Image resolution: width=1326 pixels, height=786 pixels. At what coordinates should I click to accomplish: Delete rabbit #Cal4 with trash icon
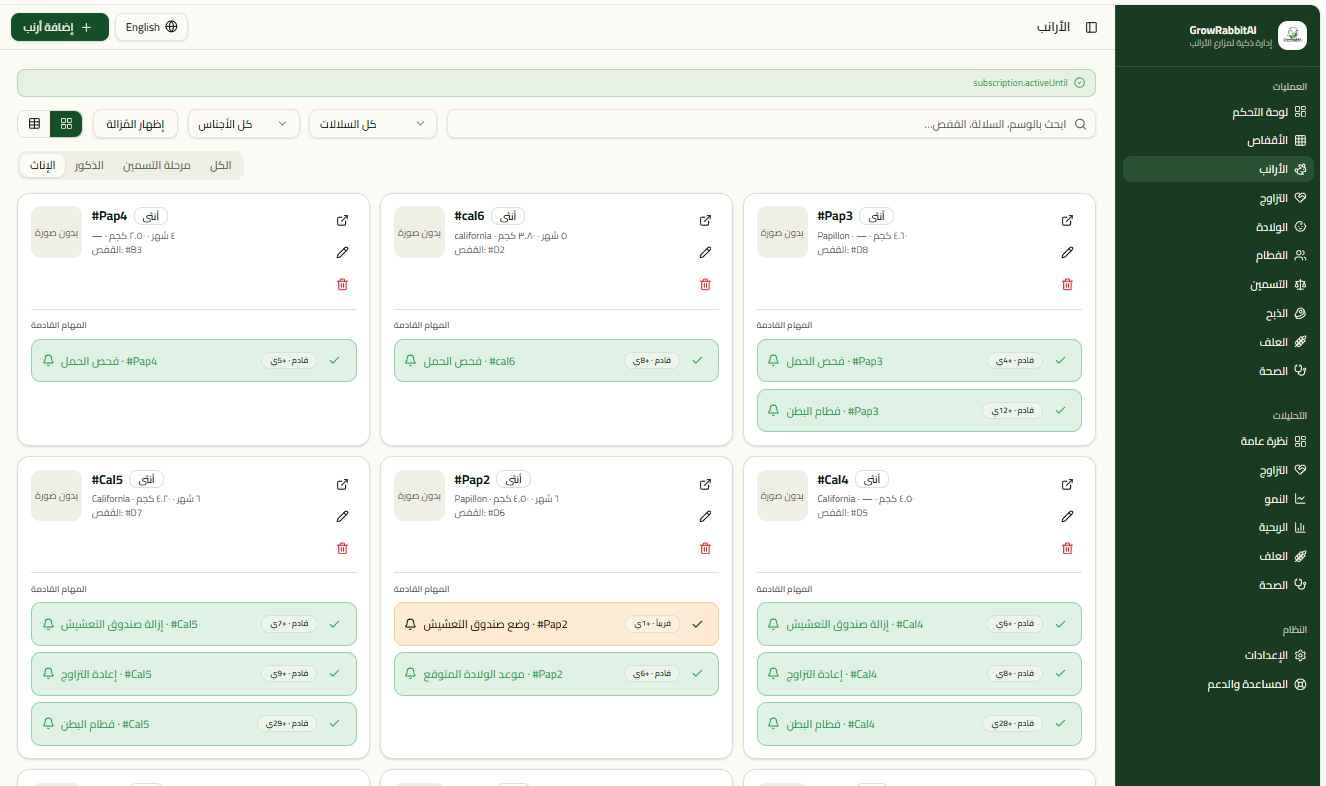point(1067,548)
